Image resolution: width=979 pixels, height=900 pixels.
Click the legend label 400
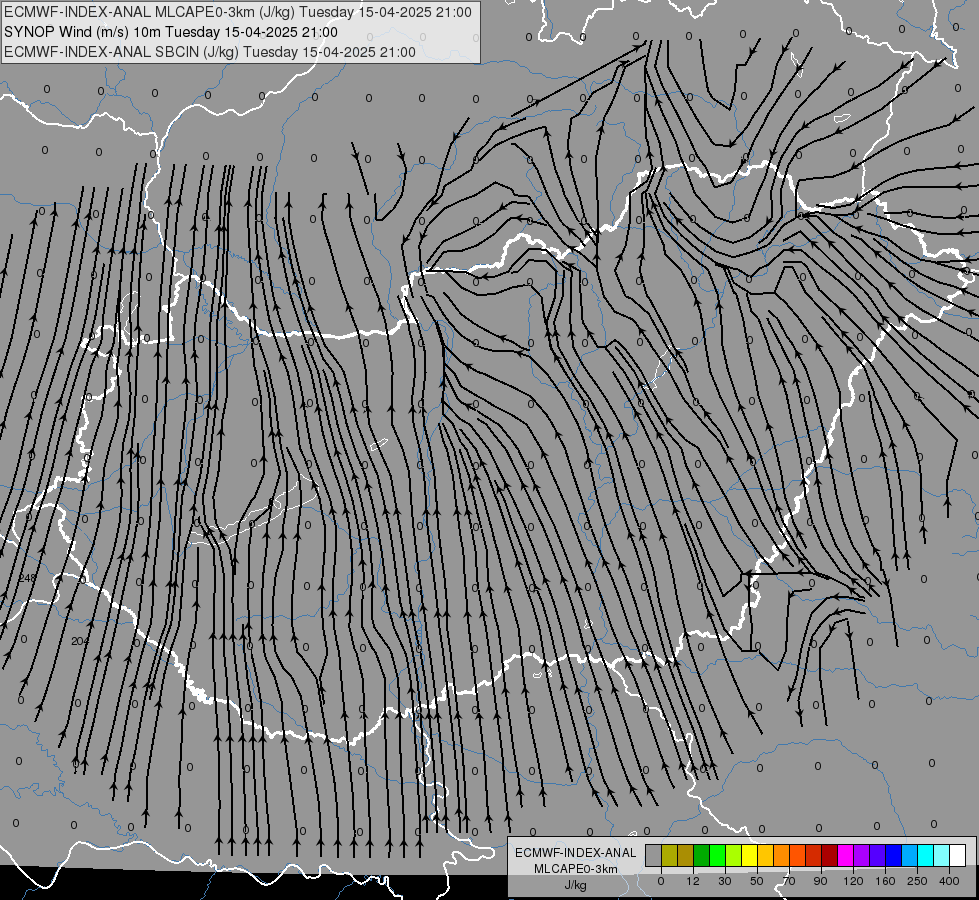949,881
